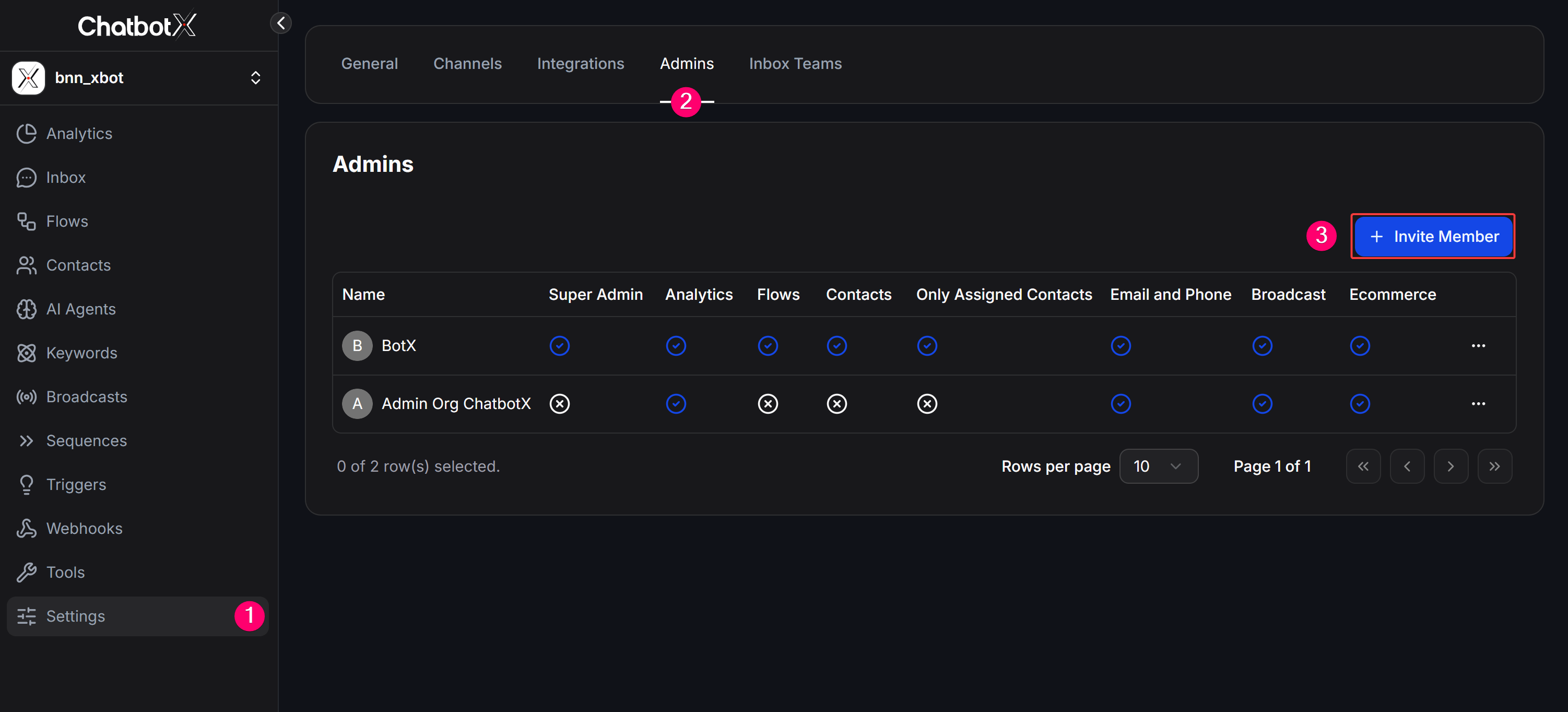Toggle Super Admin for BotX
Viewport: 1568px width, 712px height.
click(x=559, y=346)
